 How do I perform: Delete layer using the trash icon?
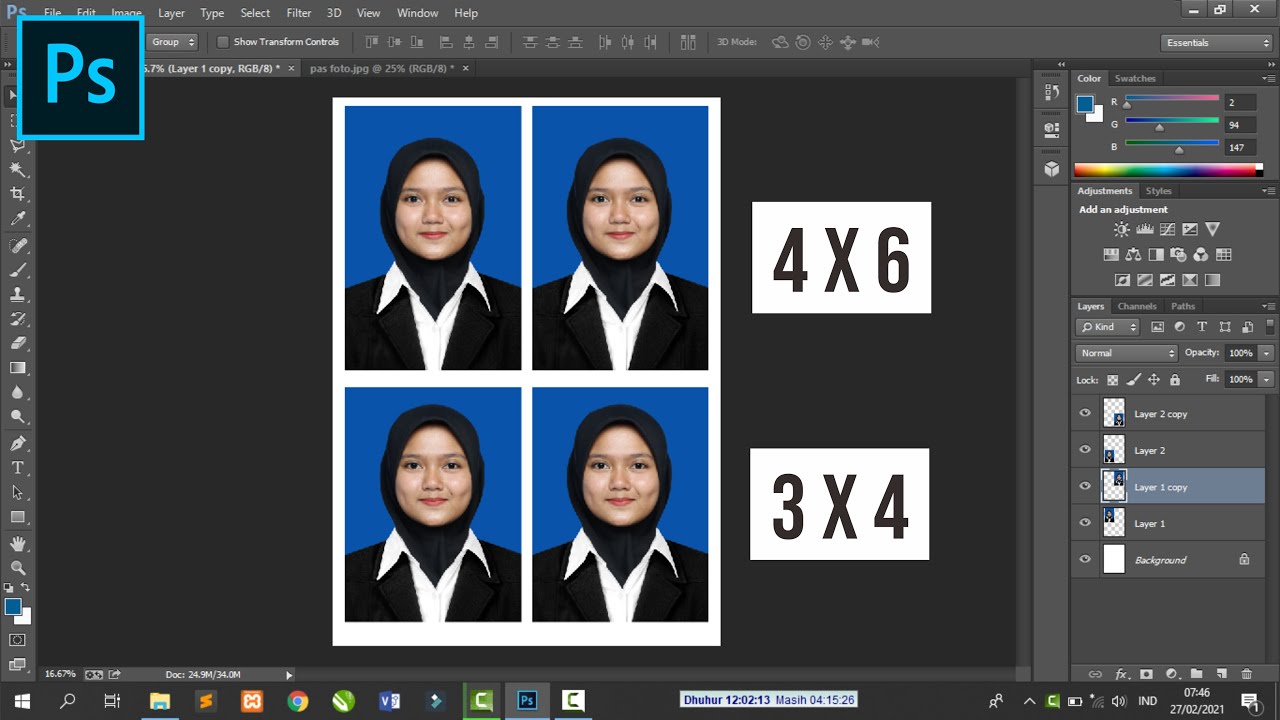pyautogui.click(x=1246, y=675)
